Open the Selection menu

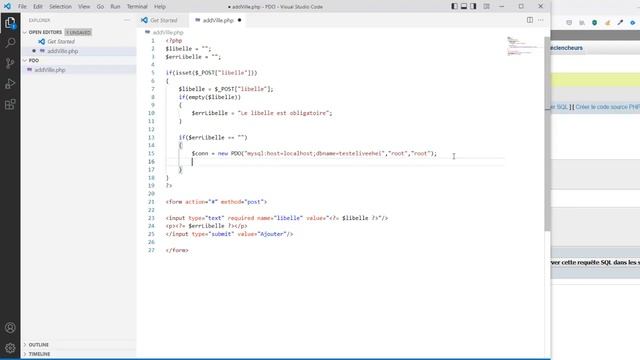tap(60, 7)
